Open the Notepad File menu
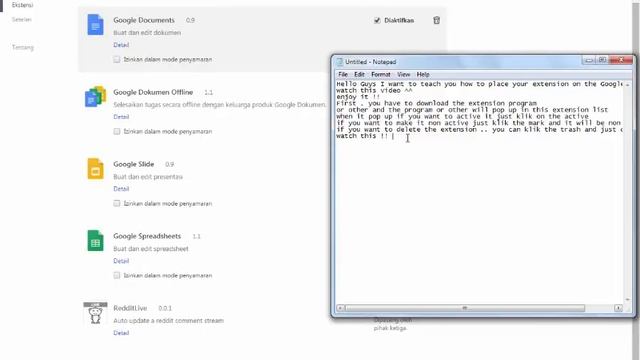The height and width of the screenshot is (360, 640). click(343, 74)
